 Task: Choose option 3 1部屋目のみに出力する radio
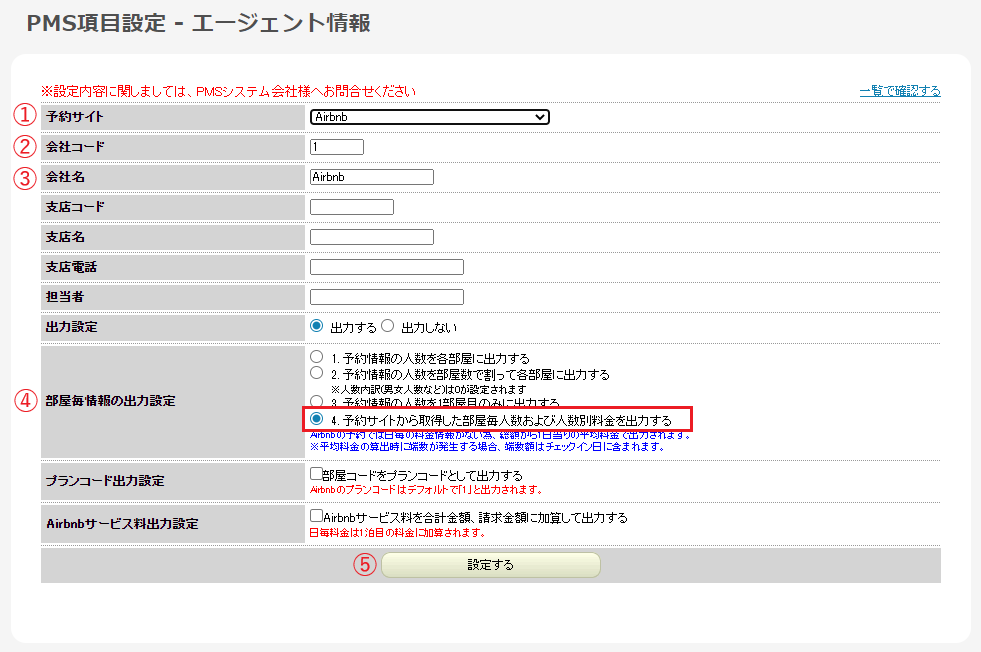pyautogui.click(x=317, y=401)
